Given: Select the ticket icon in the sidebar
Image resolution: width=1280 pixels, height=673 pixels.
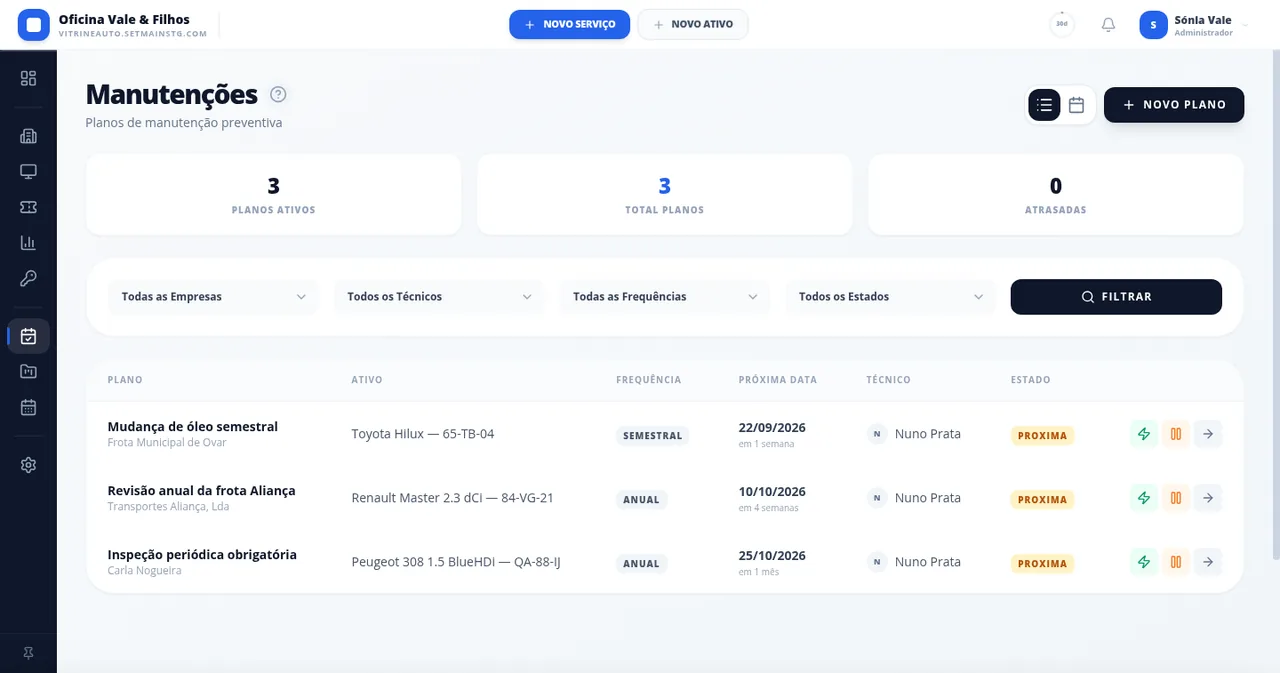Looking at the screenshot, I should pos(28,207).
